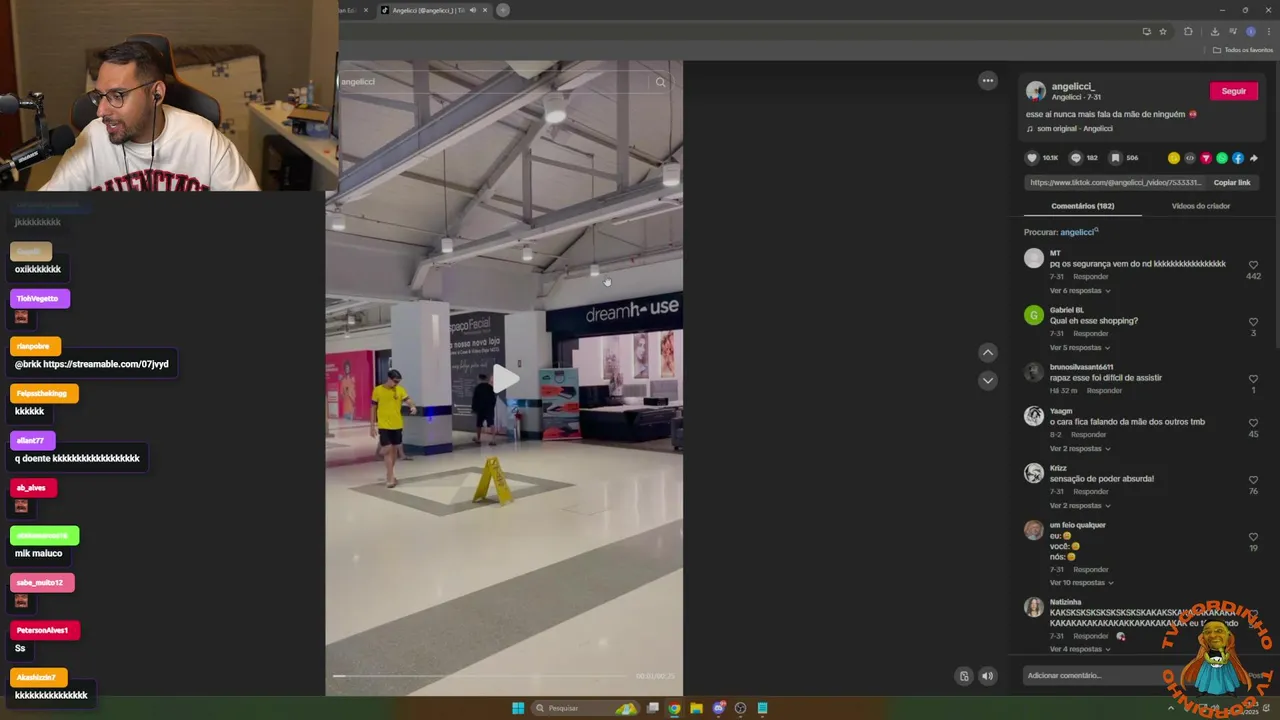Like MT's comment with the heart
This screenshot has width=1280, height=720.
tap(1253, 265)
